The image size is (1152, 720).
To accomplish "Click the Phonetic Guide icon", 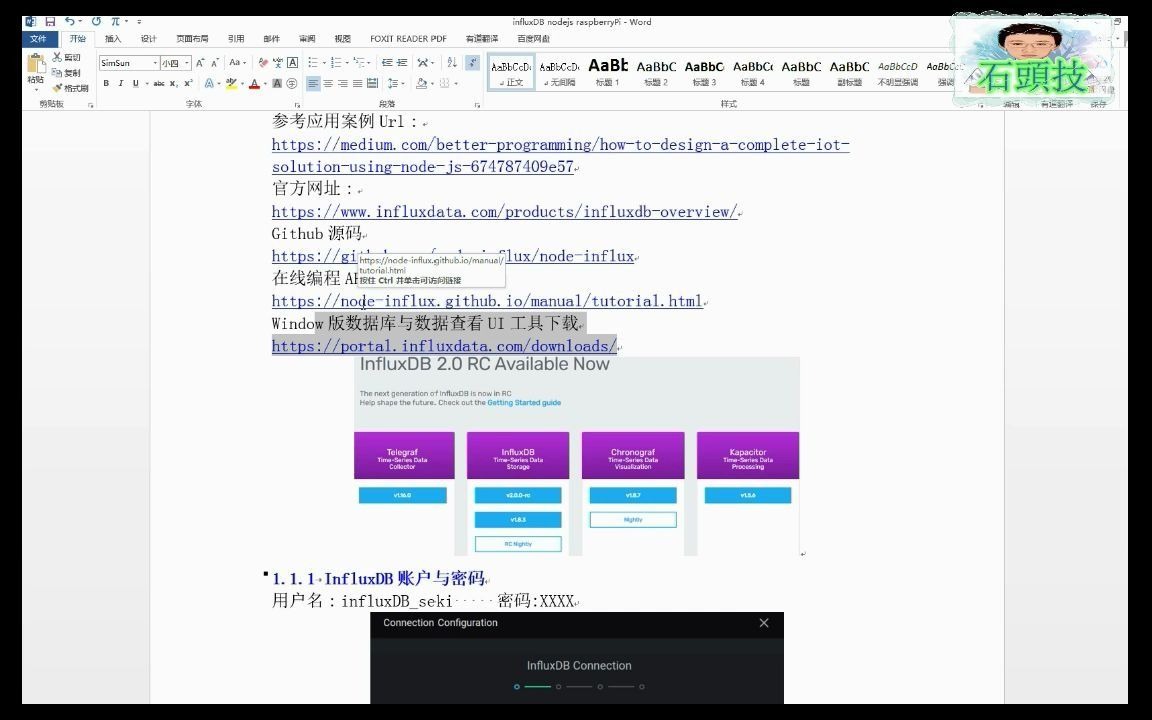I will pyautogui.click(x=276, y=62).
